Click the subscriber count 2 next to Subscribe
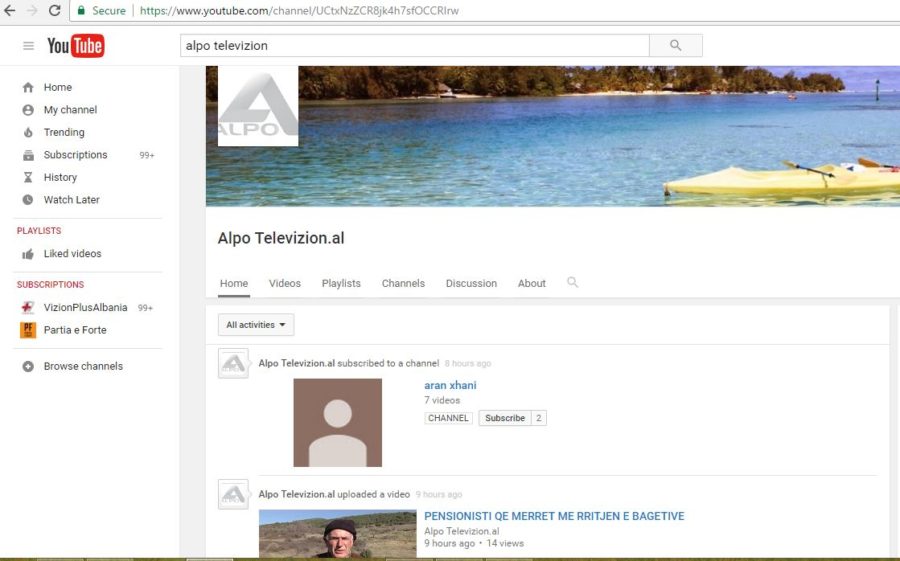Screen dimensions: 900x561 click(x=538, y=418)
